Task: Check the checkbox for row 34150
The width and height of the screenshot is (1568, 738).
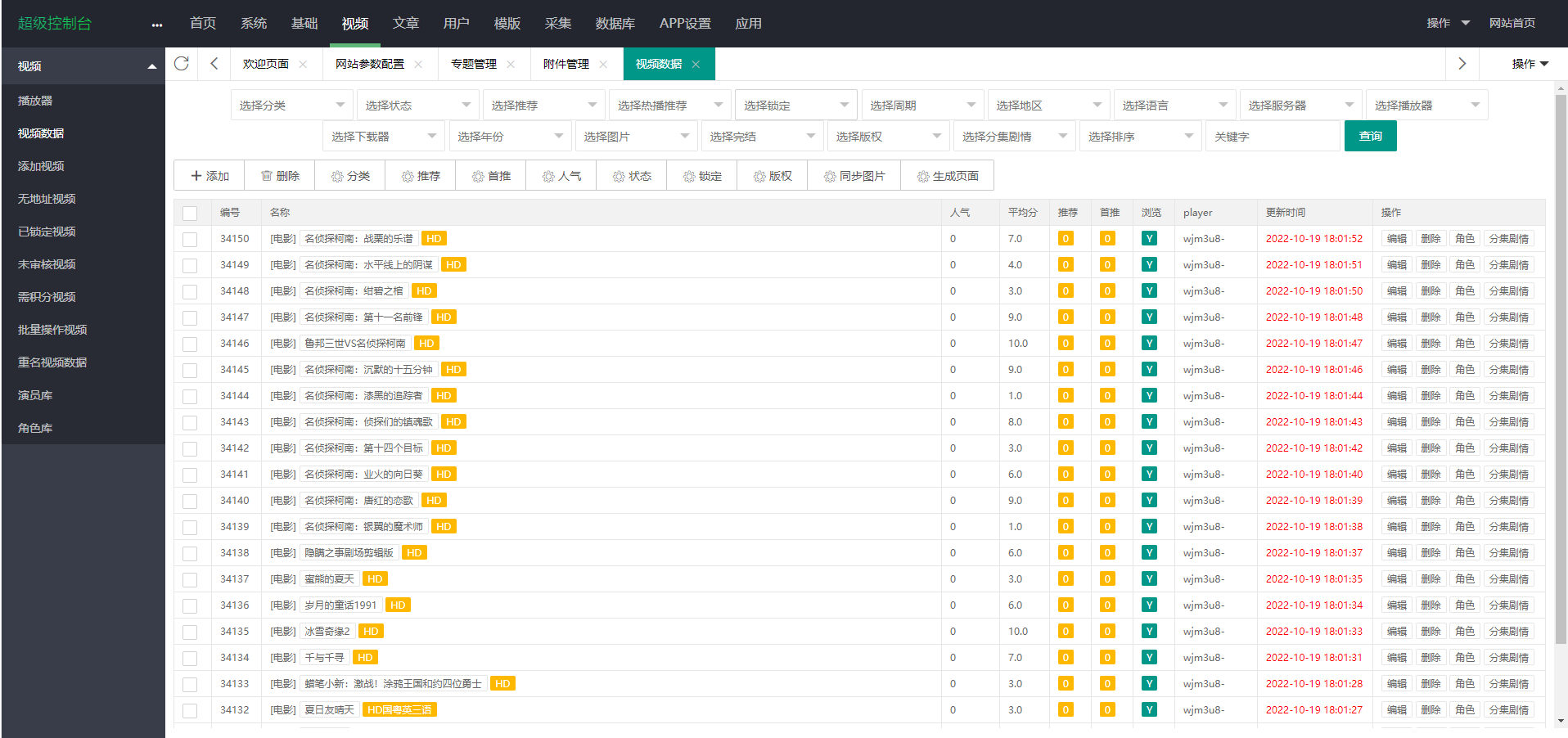Action: point(190,240)
